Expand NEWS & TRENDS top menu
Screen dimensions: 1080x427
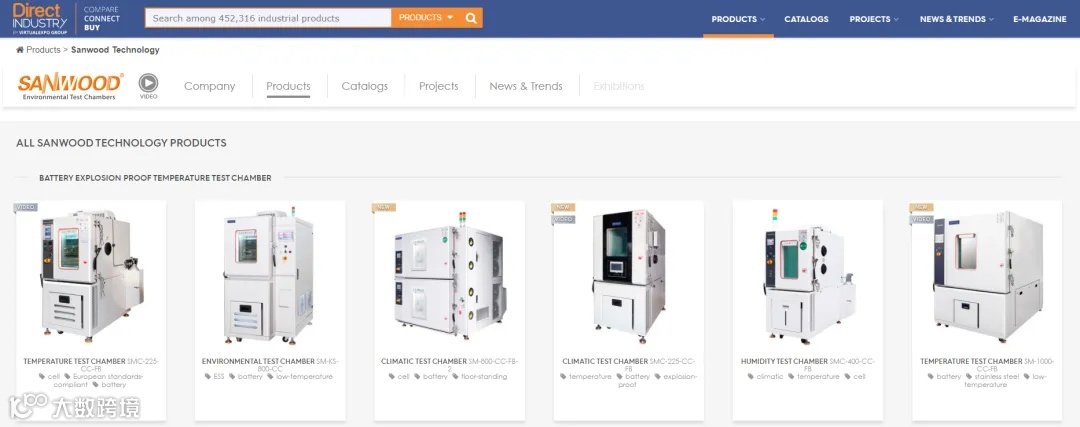pos(956,19)
